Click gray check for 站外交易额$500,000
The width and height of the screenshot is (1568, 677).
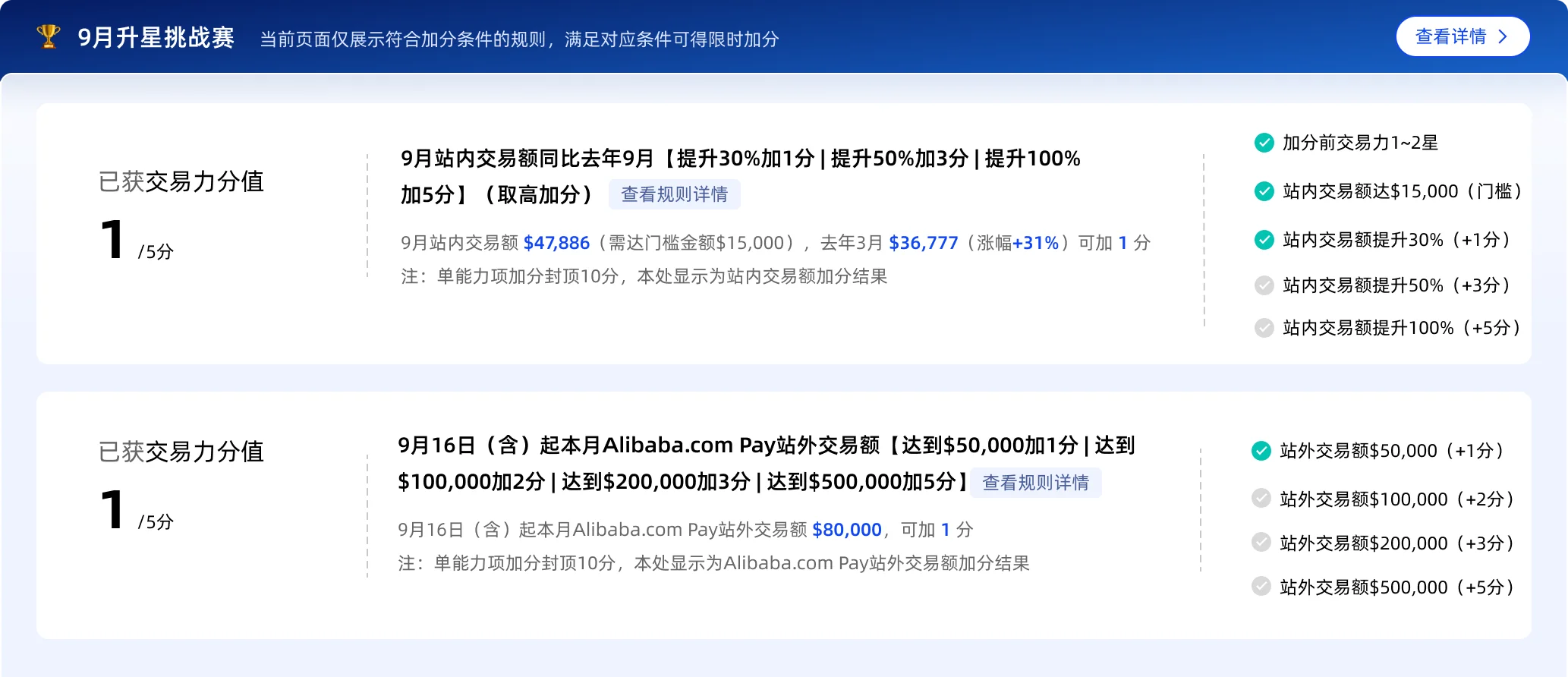pos(1261,587)
